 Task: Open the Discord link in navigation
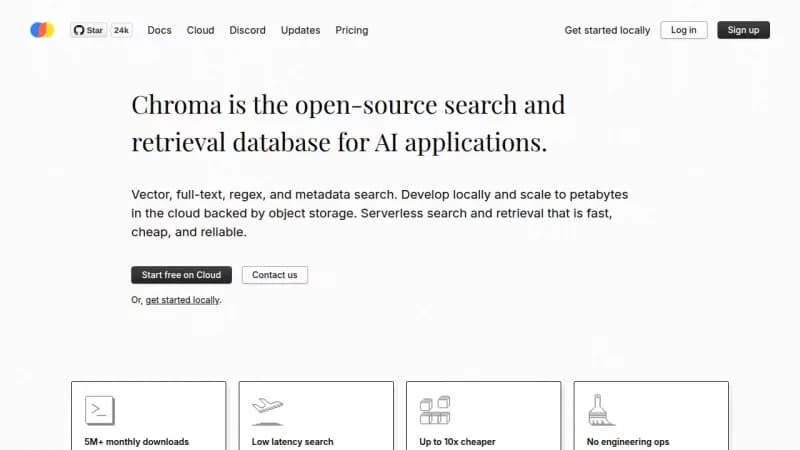[x=247, y=30]
